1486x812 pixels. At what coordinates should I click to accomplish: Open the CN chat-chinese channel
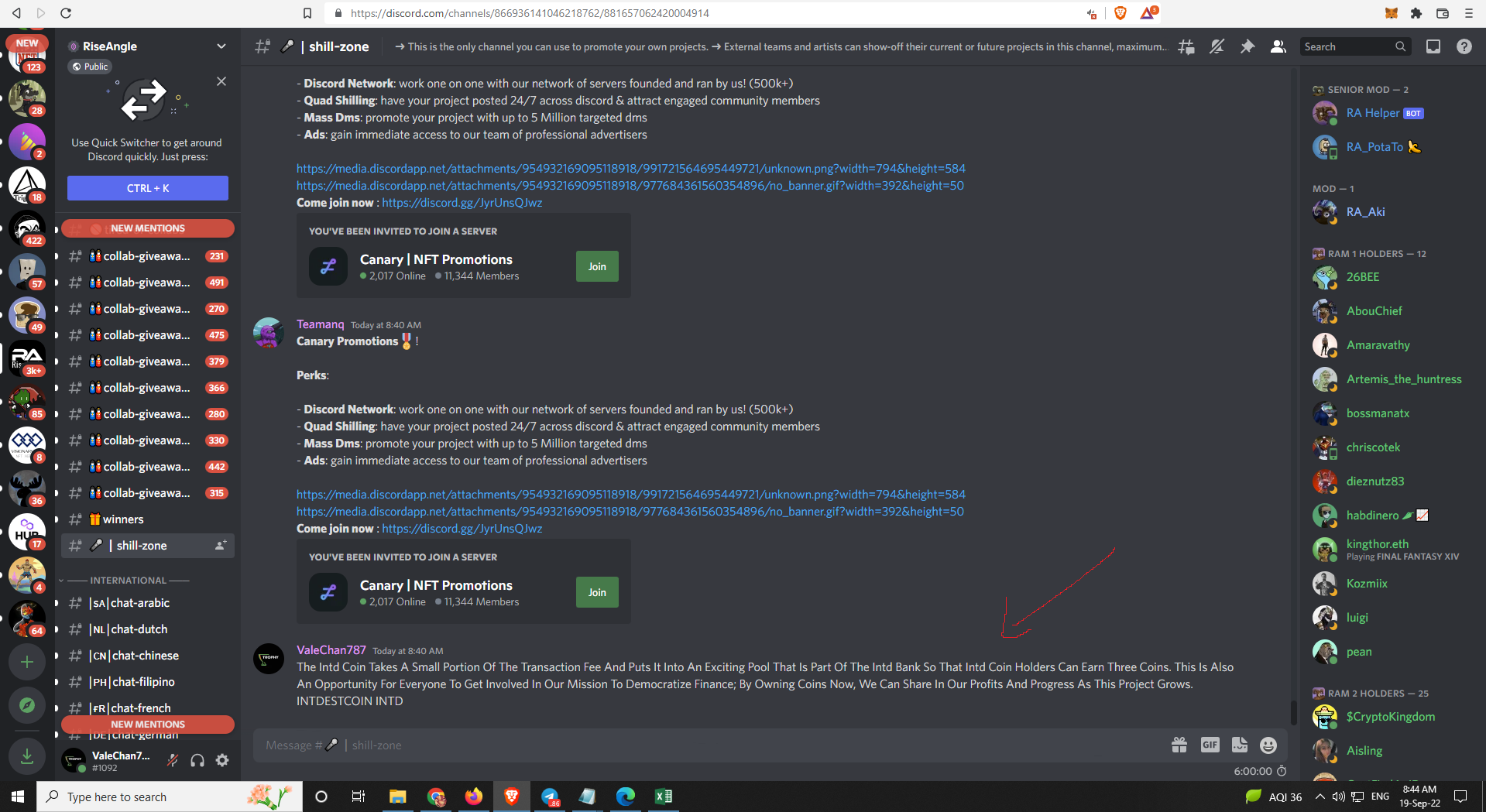pyautogui.click(x=148, y=656)
